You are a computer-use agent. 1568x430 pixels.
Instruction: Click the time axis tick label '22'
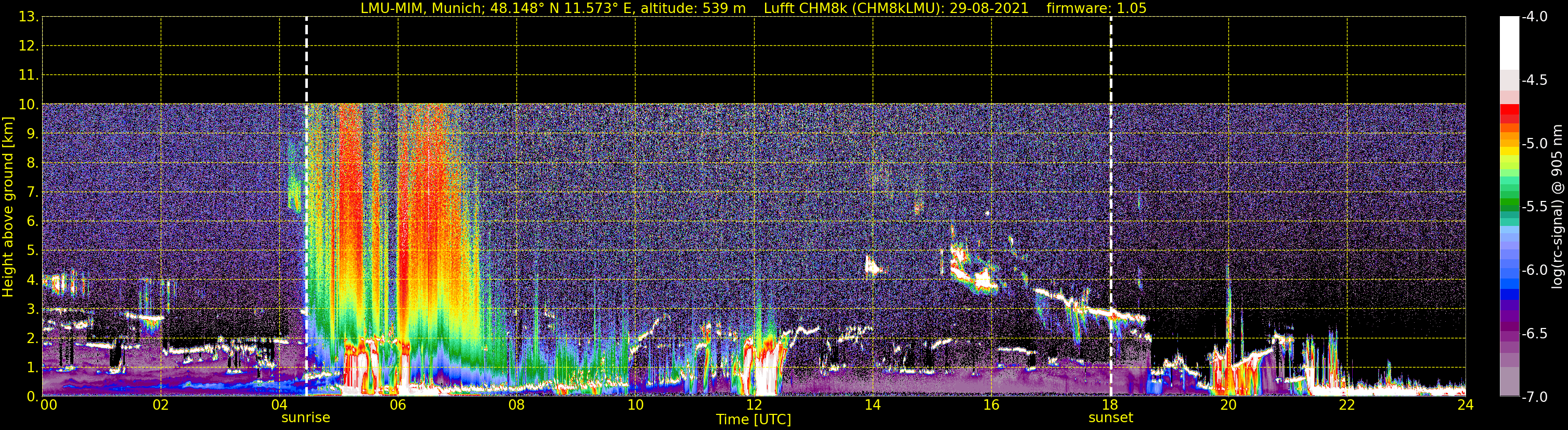[1347, 405]
